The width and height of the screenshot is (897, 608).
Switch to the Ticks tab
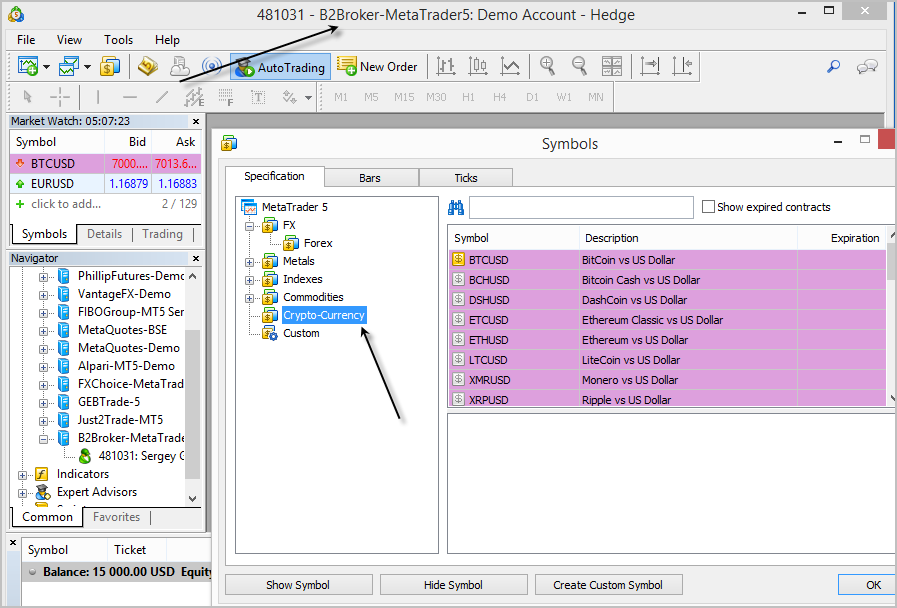(x=466, y=178)
